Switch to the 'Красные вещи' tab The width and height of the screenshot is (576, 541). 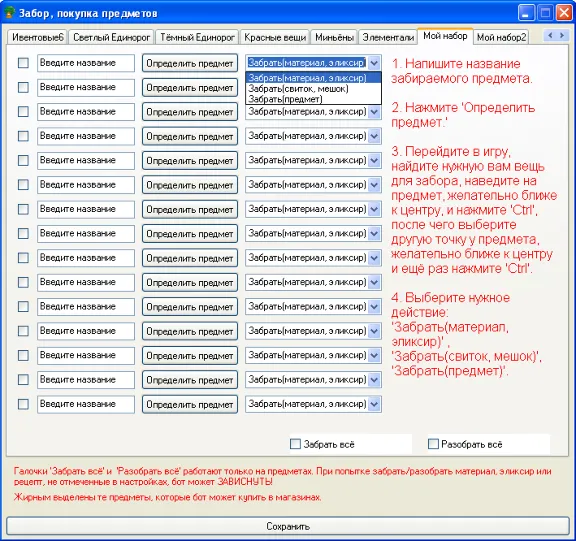click(x=275, y=37)
